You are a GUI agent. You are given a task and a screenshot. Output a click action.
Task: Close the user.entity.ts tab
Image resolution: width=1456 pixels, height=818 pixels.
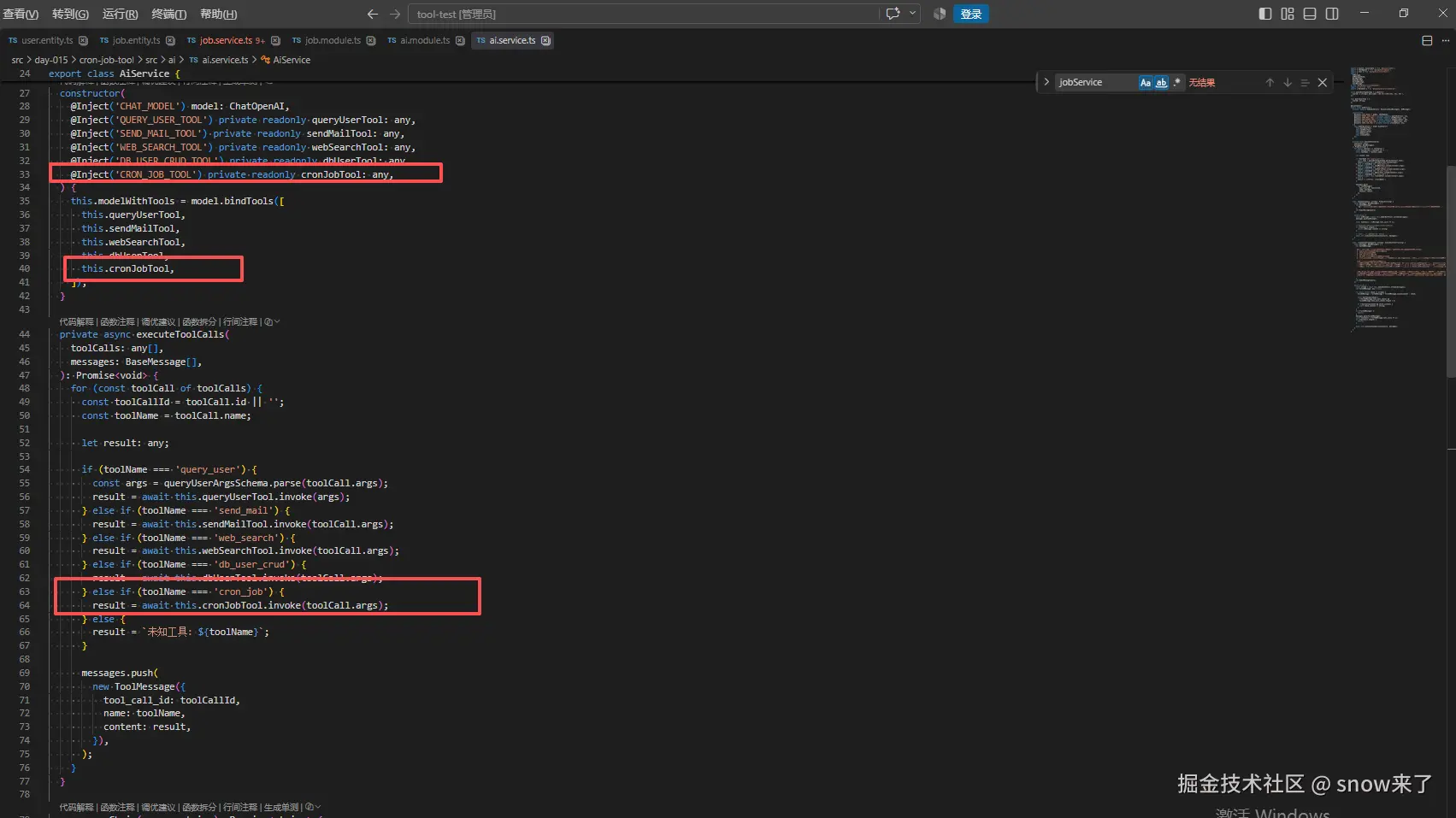tap(83, 40)
